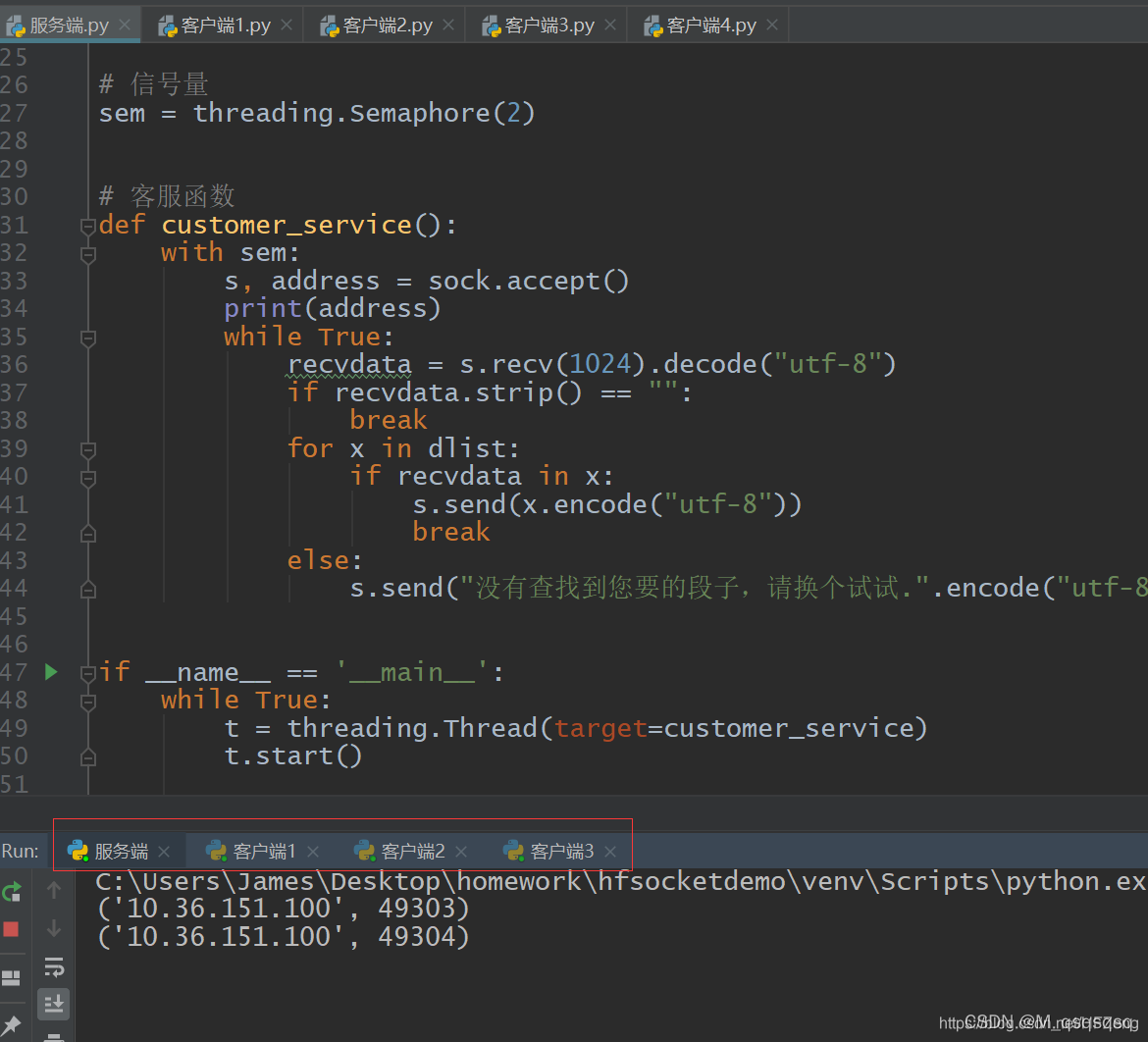Close the 客户端3 run tab
Viewport: 1148px width, 1042px height.
click(610, 852)
